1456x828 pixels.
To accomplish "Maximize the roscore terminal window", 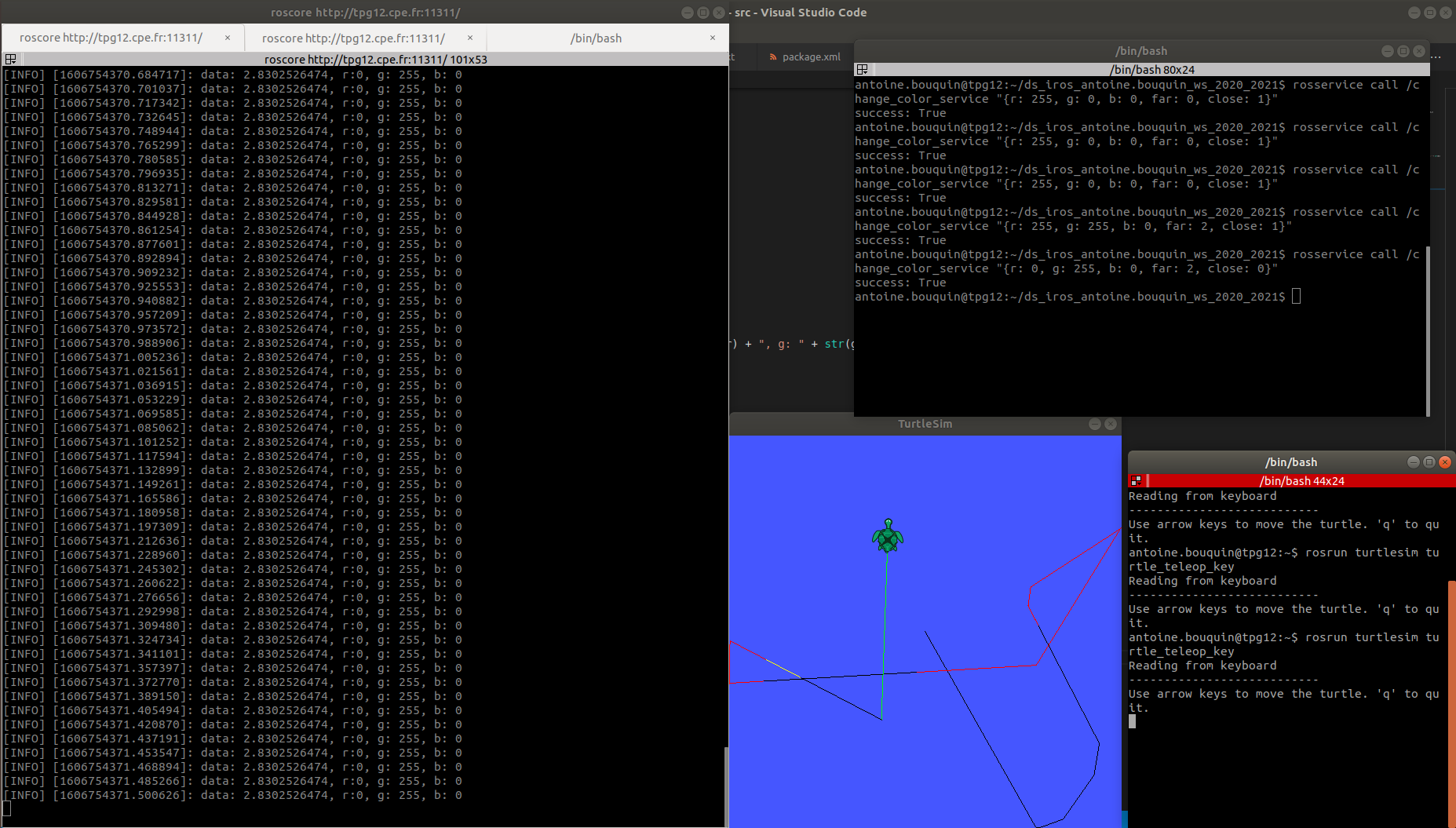I will coord(703,13).
